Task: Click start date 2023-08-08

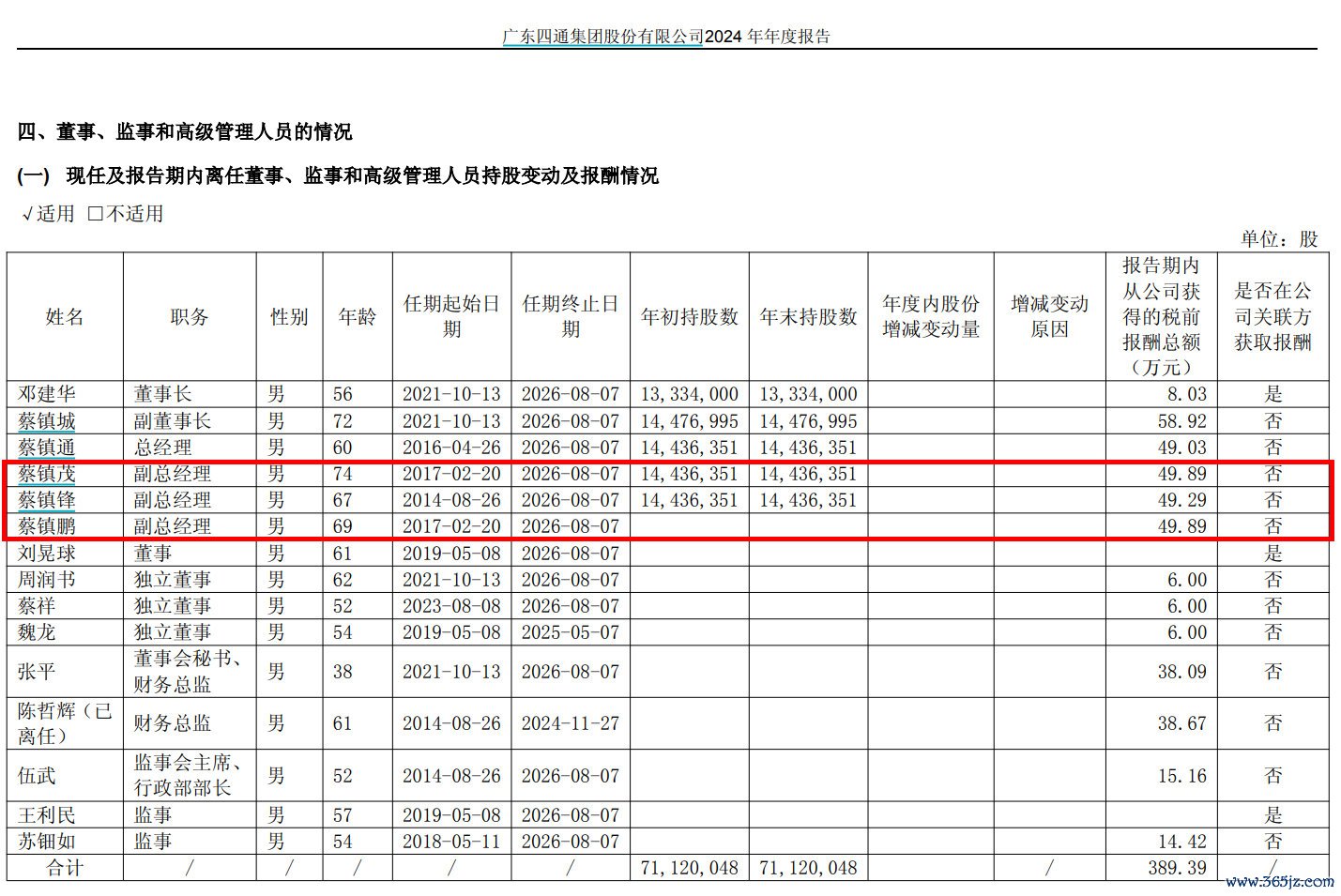Action: pos(451,606)
